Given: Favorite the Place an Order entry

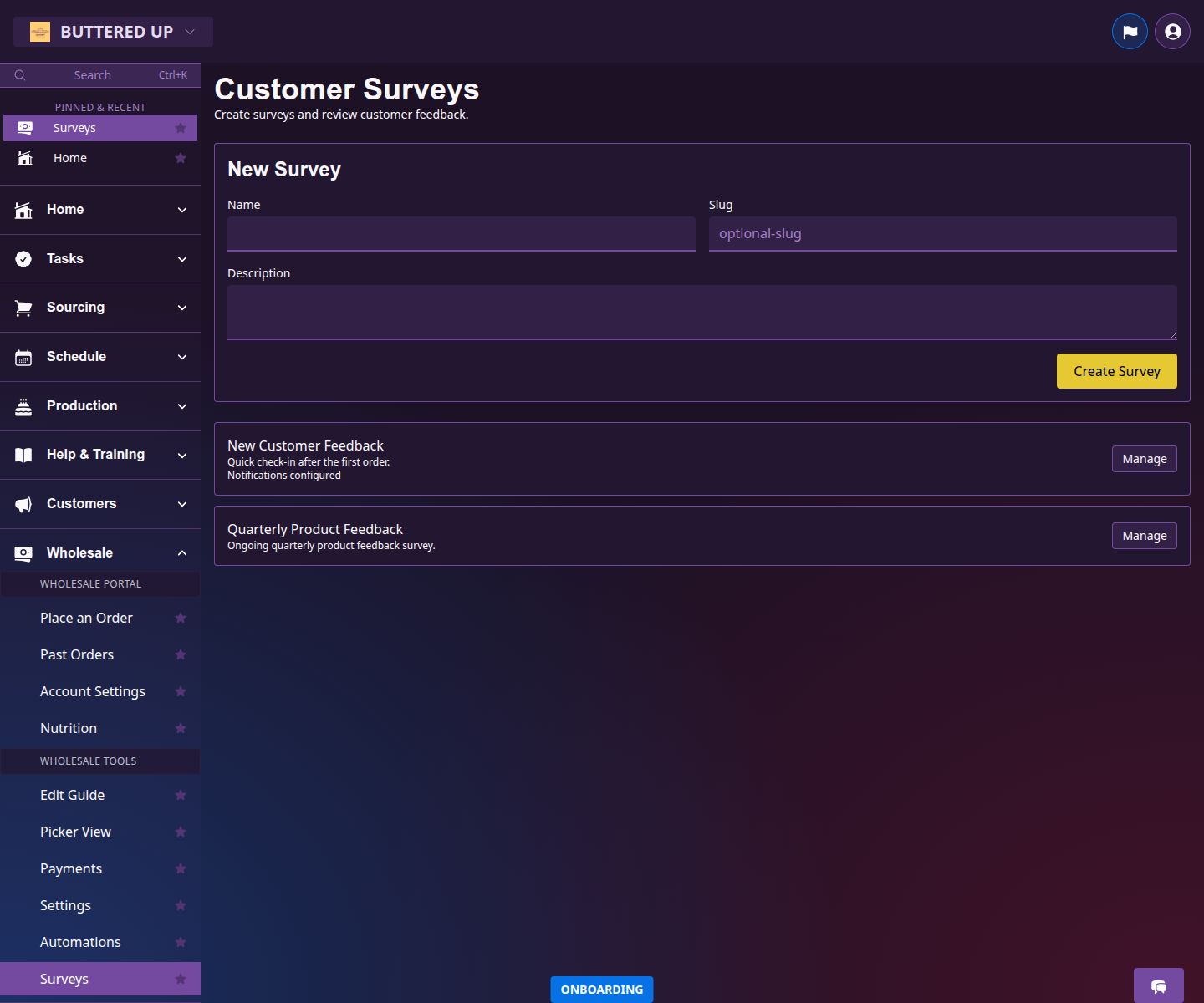Looking at the screenshot, I should point(181,618).
